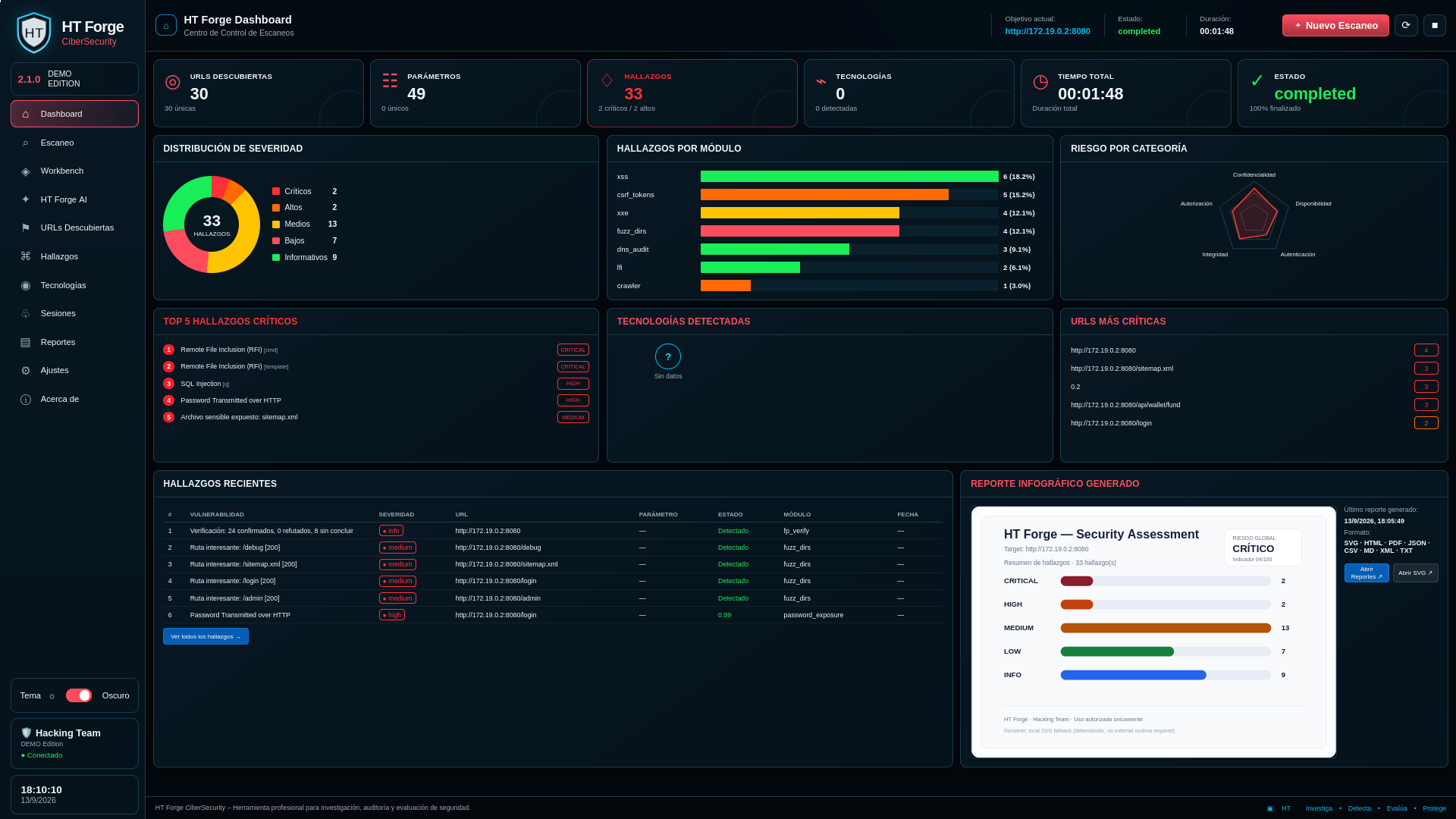Screen dimensions: 1456x819
Task: Click the question mark Sin datos icon
Action: [668, 356]
